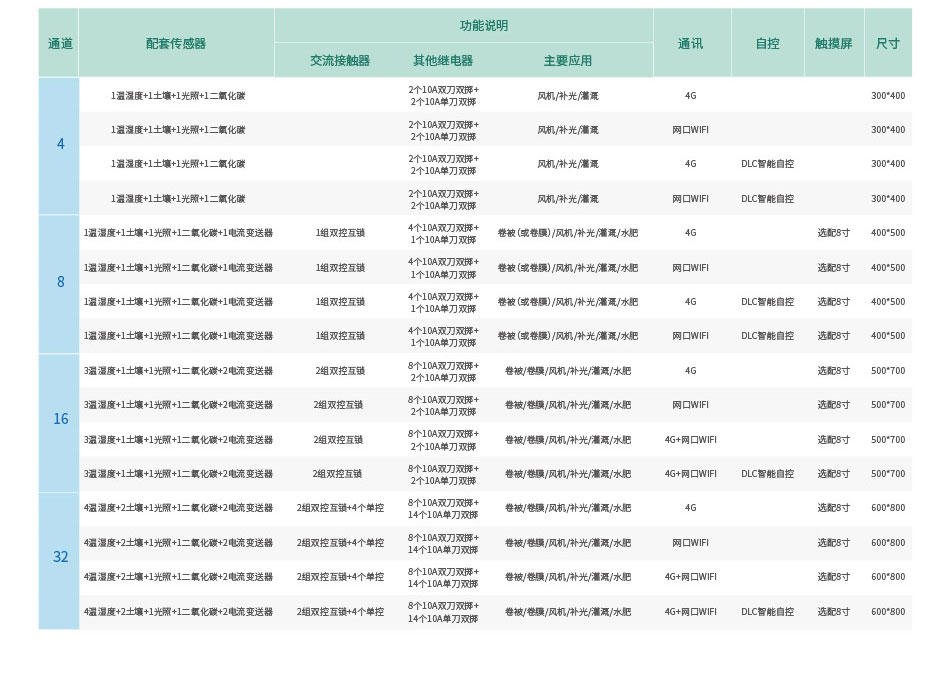Select a 网口WIFI cell in channel 4 rows
Image resolution: width=950 pixels, height=685 pixels.
pos(691,129)
